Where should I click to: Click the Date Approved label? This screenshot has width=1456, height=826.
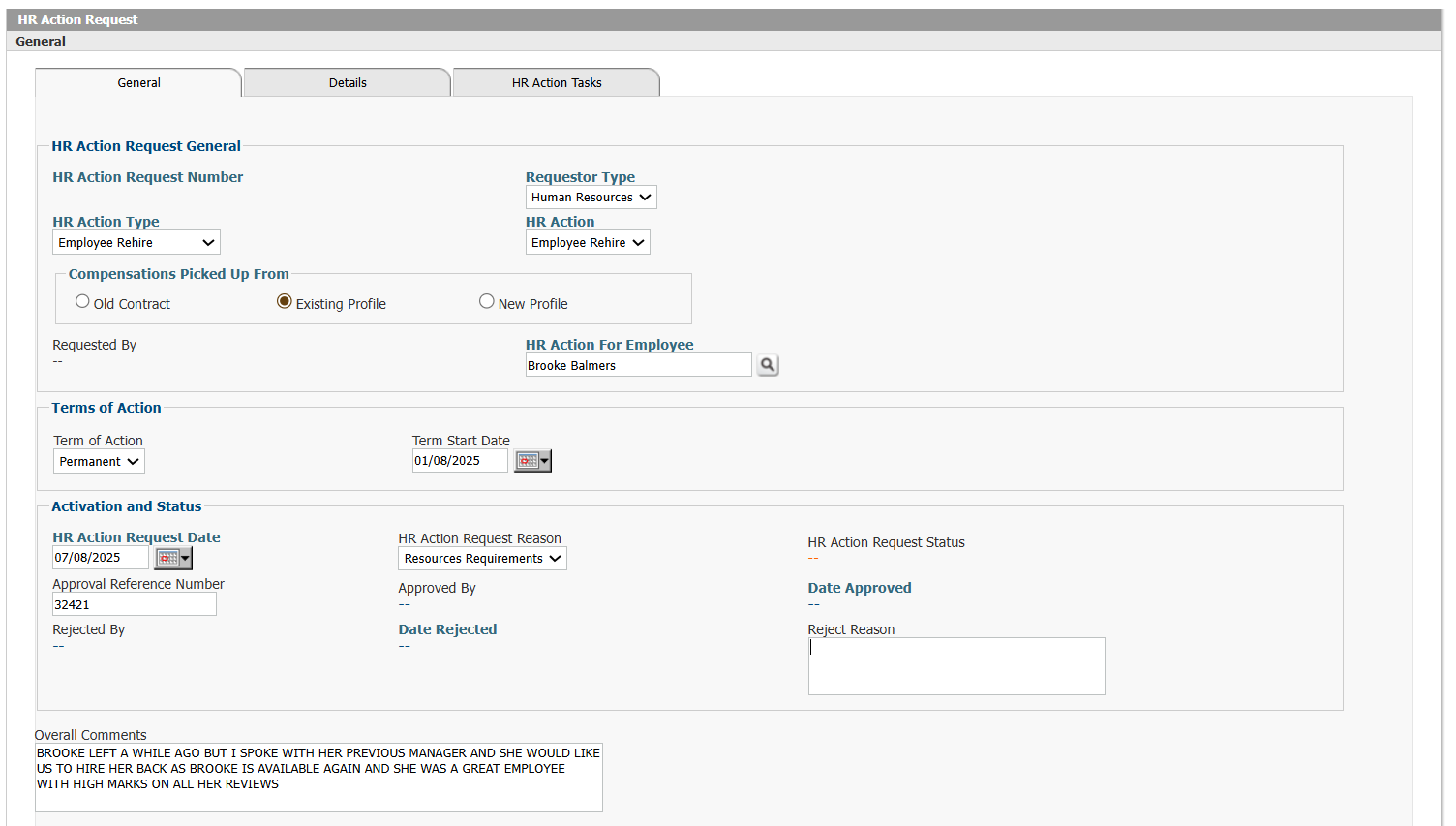tap(860, 588)
